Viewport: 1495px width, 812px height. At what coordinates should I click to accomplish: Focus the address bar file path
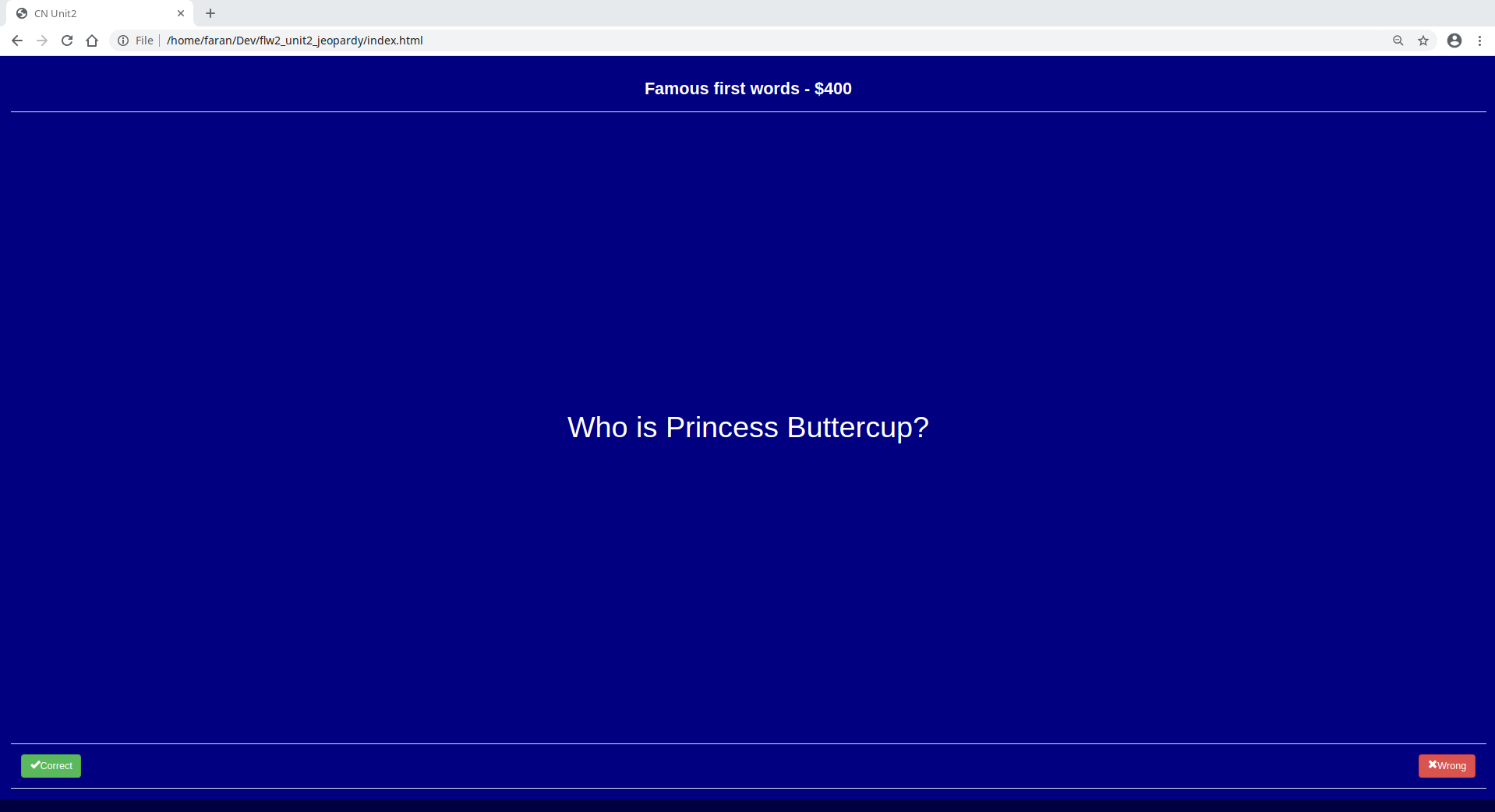pos(295,41)
